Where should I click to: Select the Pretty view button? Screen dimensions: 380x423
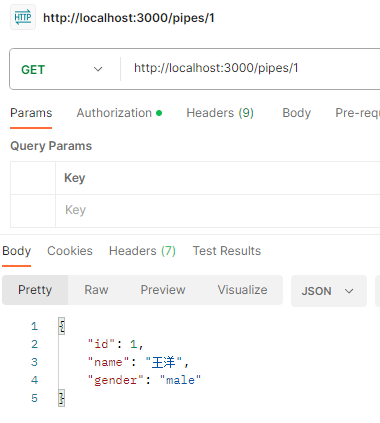click(35, 290)
